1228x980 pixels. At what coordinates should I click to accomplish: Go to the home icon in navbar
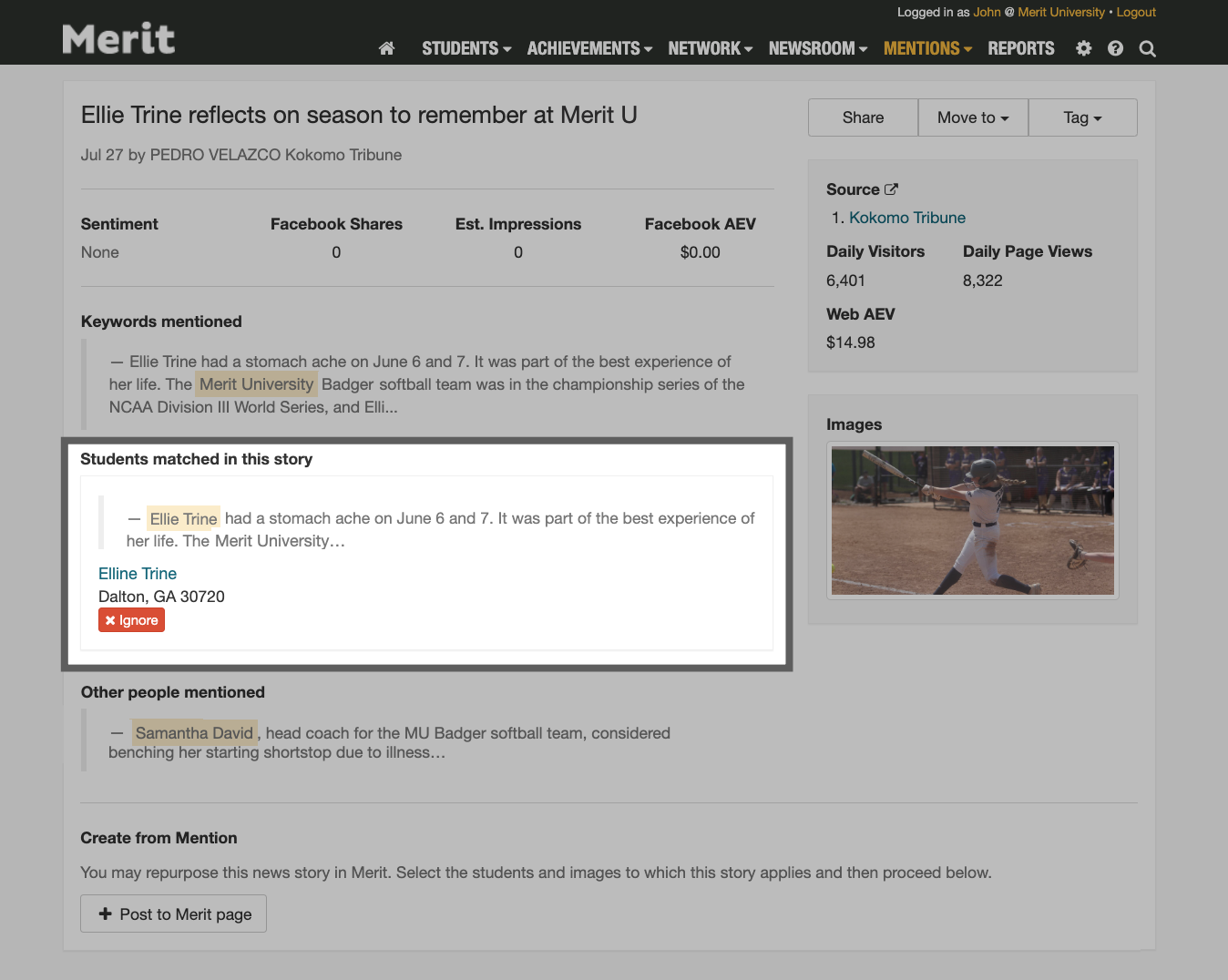pyautogui.click(x=386, y=48)
